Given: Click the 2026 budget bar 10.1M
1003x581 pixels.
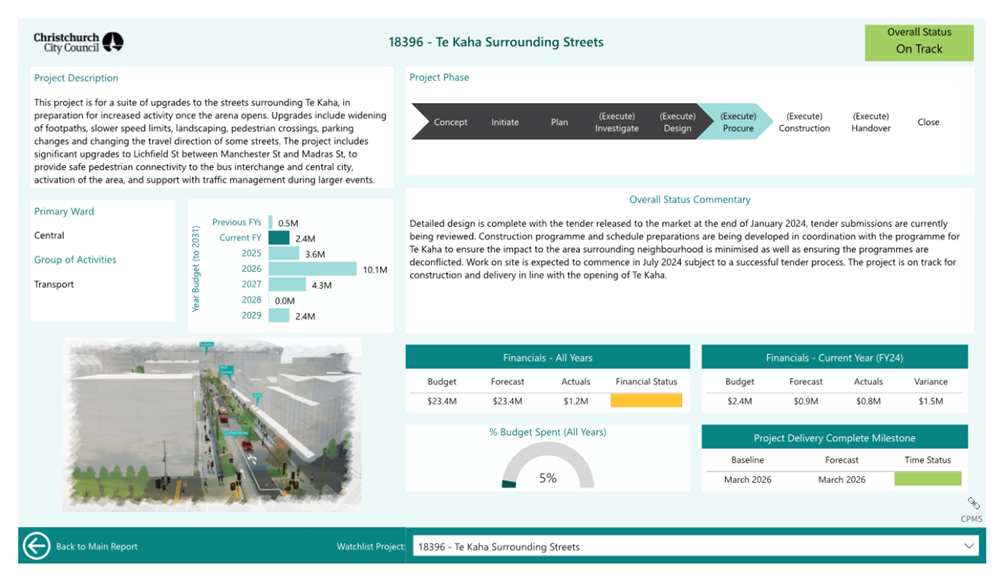Looking at the screenshot, I should tap(312, 269).
